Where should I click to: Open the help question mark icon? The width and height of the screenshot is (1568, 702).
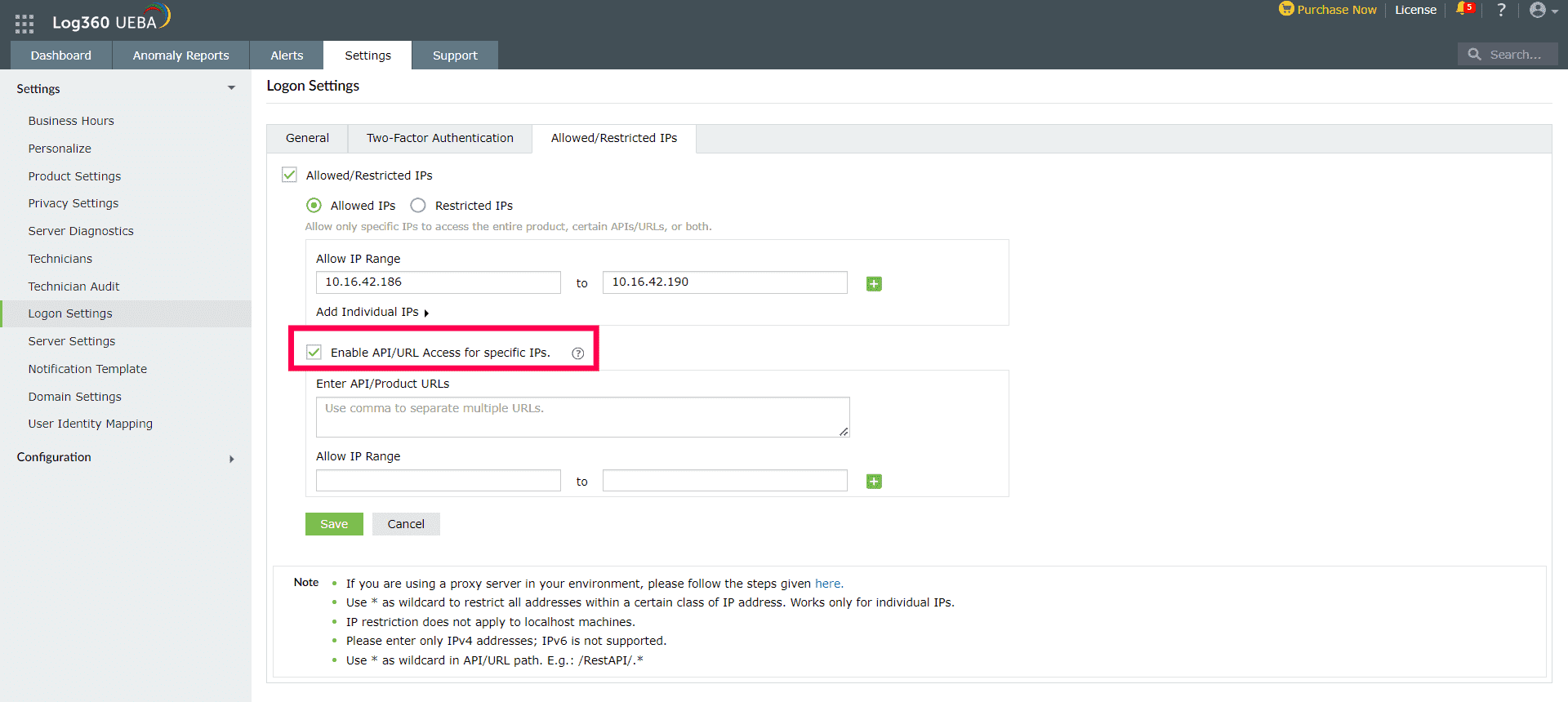[x=1501, y=10]
